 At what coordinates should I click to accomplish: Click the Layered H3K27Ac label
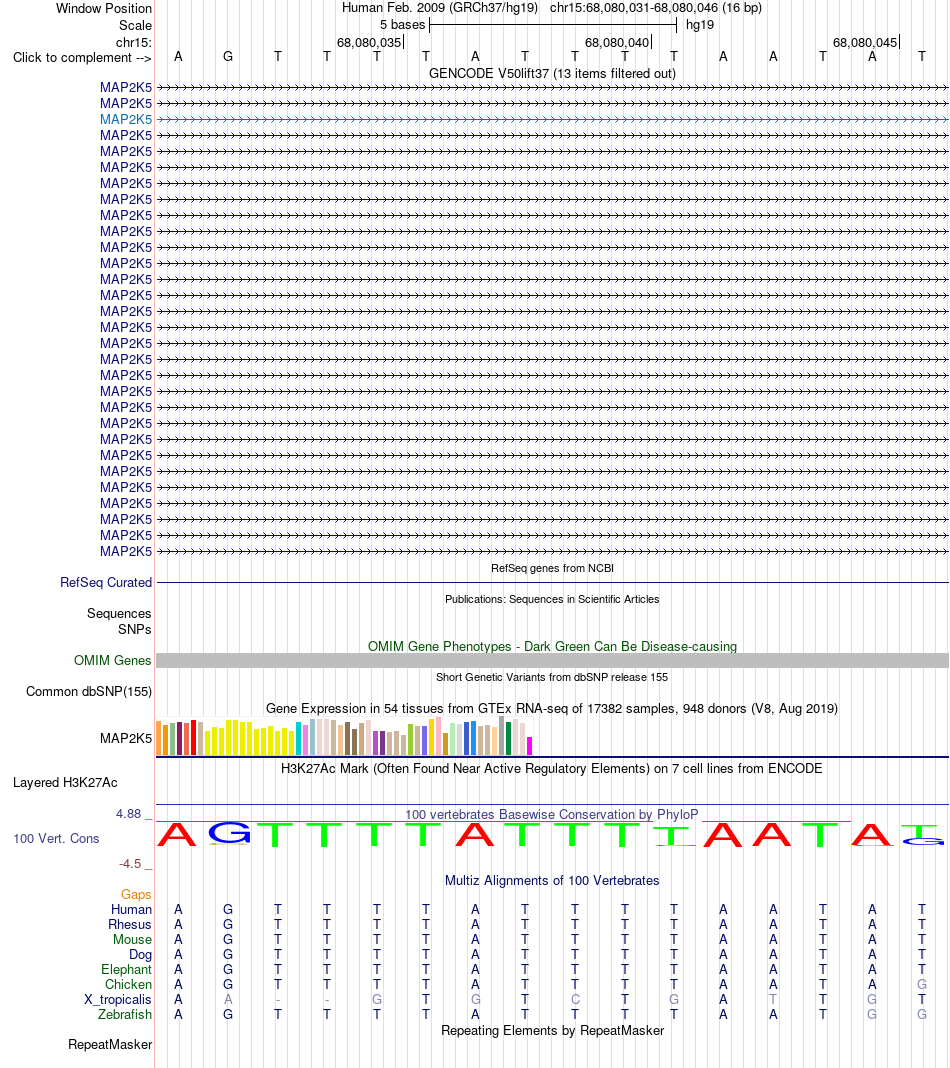(x=65, y=783)
